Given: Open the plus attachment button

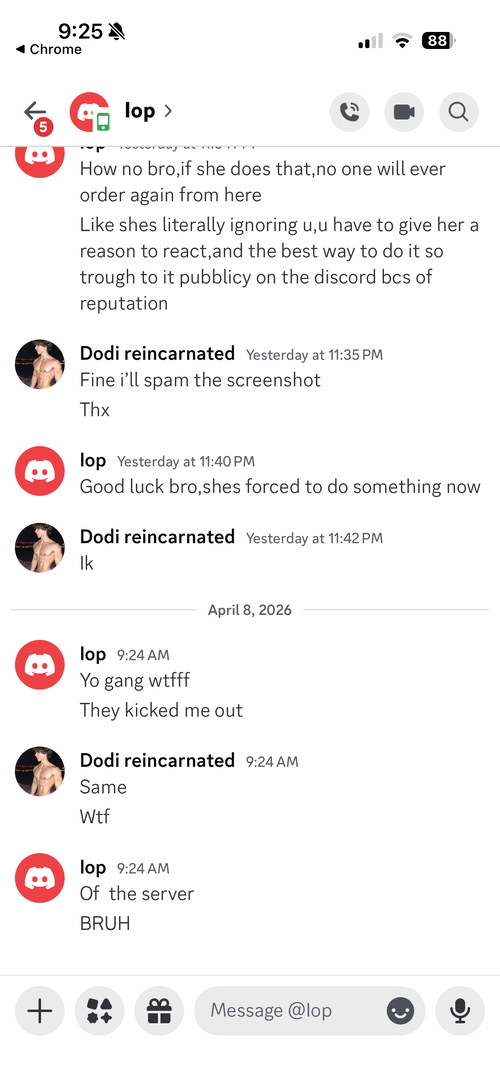Looking at the screenshot, I should (x=40, y=1011).
